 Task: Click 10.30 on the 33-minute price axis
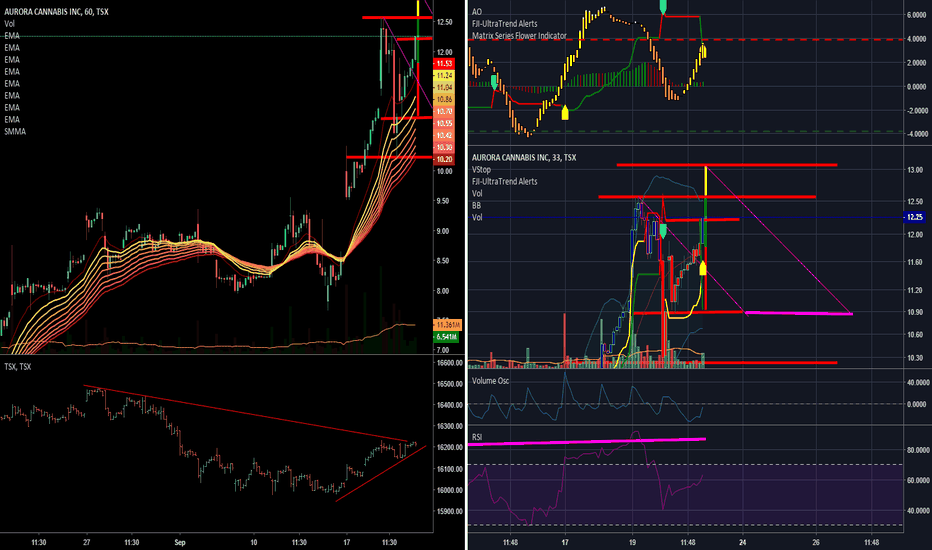[915, 358]
